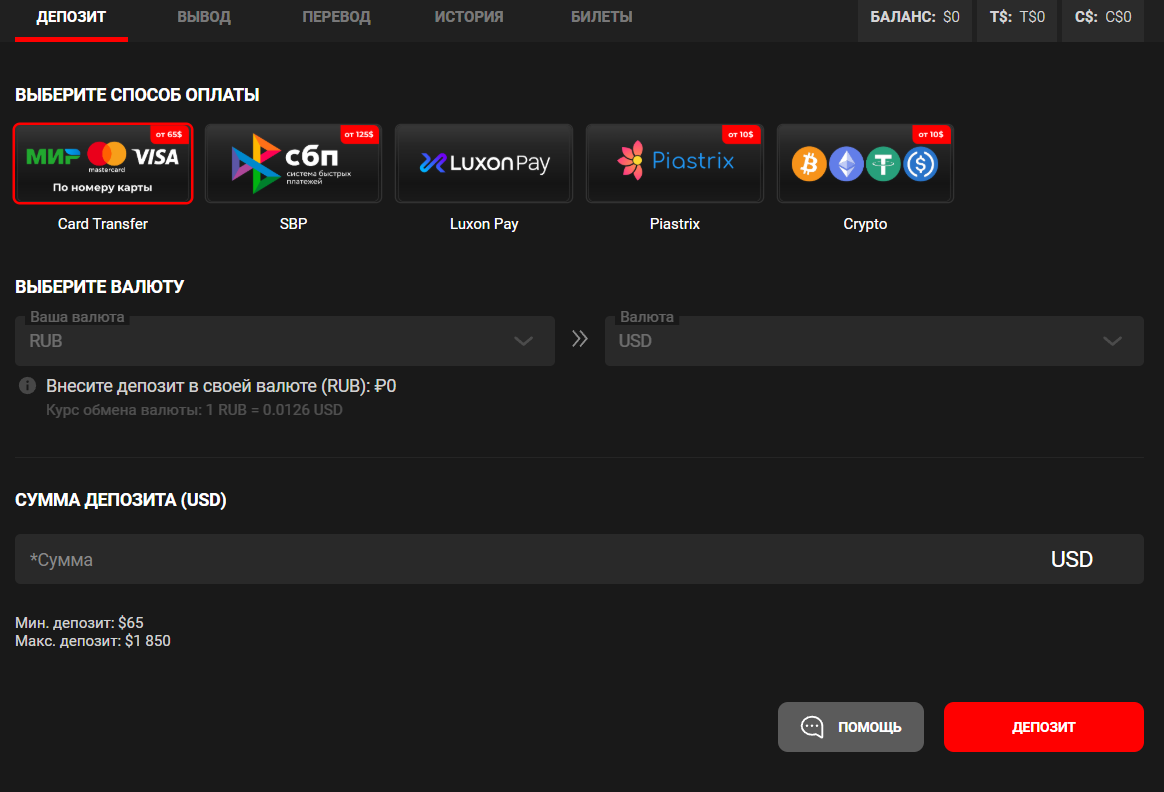Click the info icon near deposit hint
Screen dimensions: 1164x792
pos(27,386)
